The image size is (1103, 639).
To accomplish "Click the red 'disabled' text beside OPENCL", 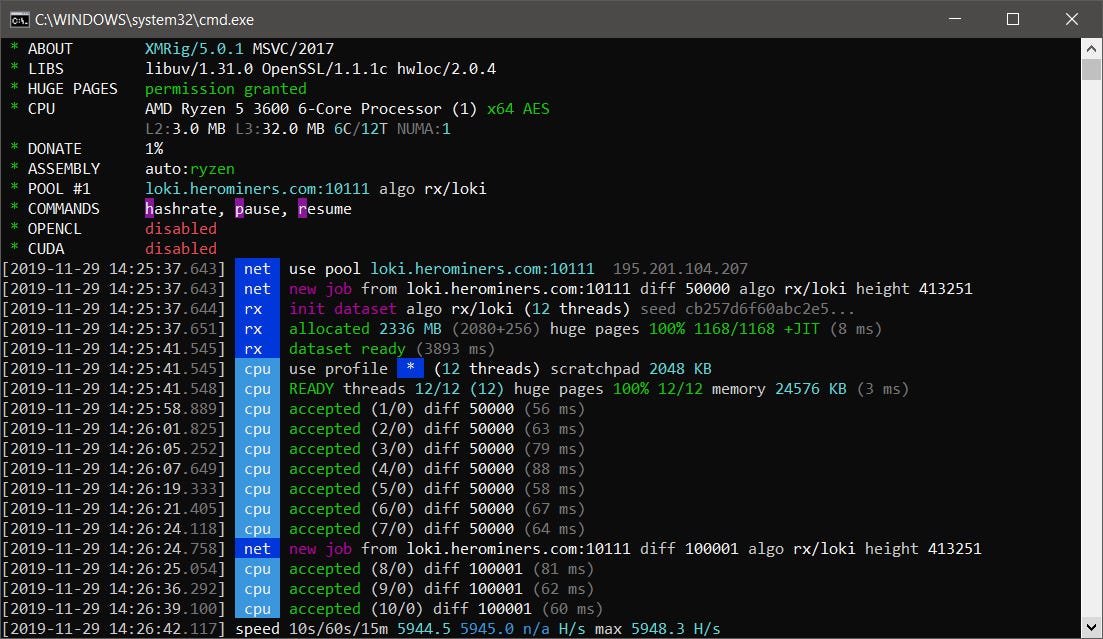I will [181, 229].
